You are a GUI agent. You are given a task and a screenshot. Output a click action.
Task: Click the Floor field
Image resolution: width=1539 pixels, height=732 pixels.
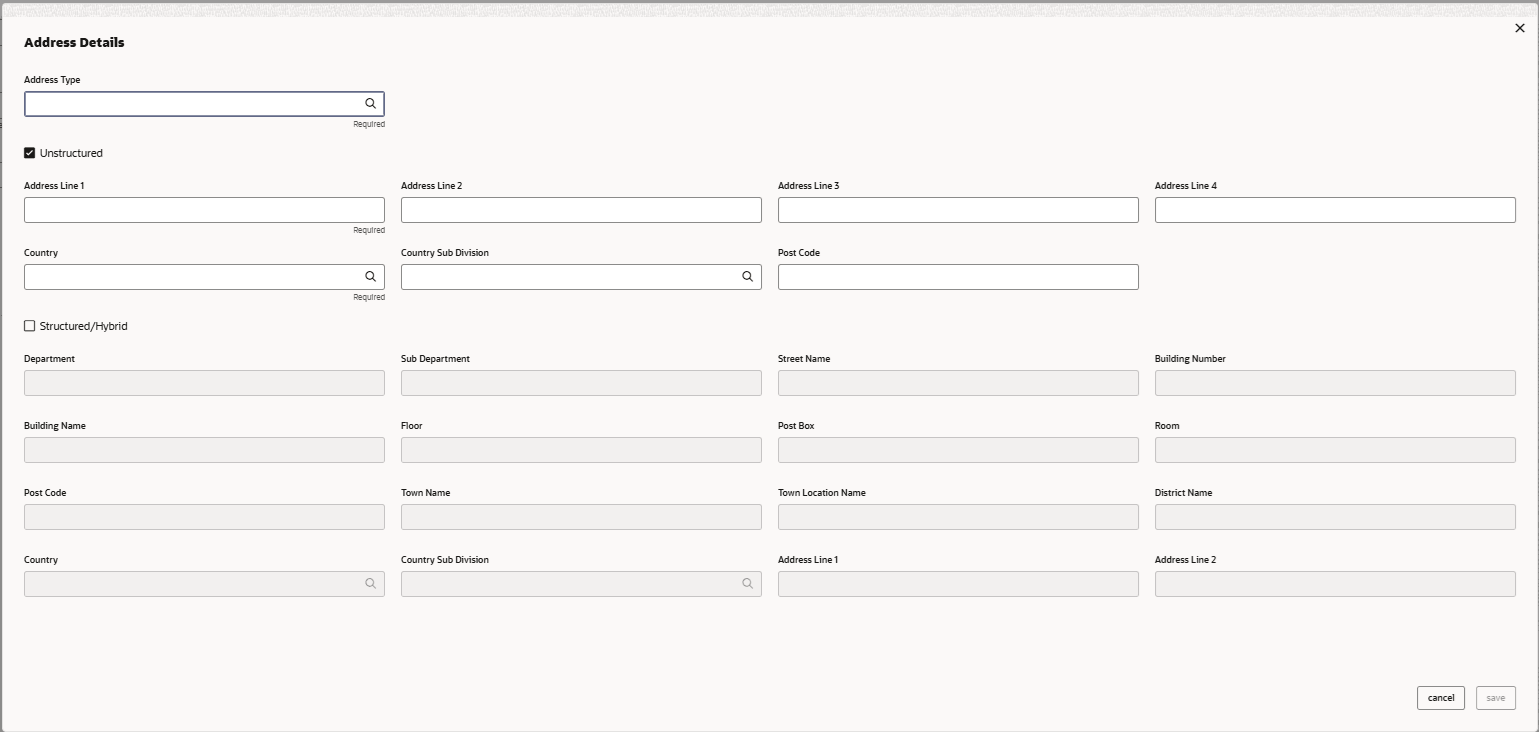click(x=581, y=450)
